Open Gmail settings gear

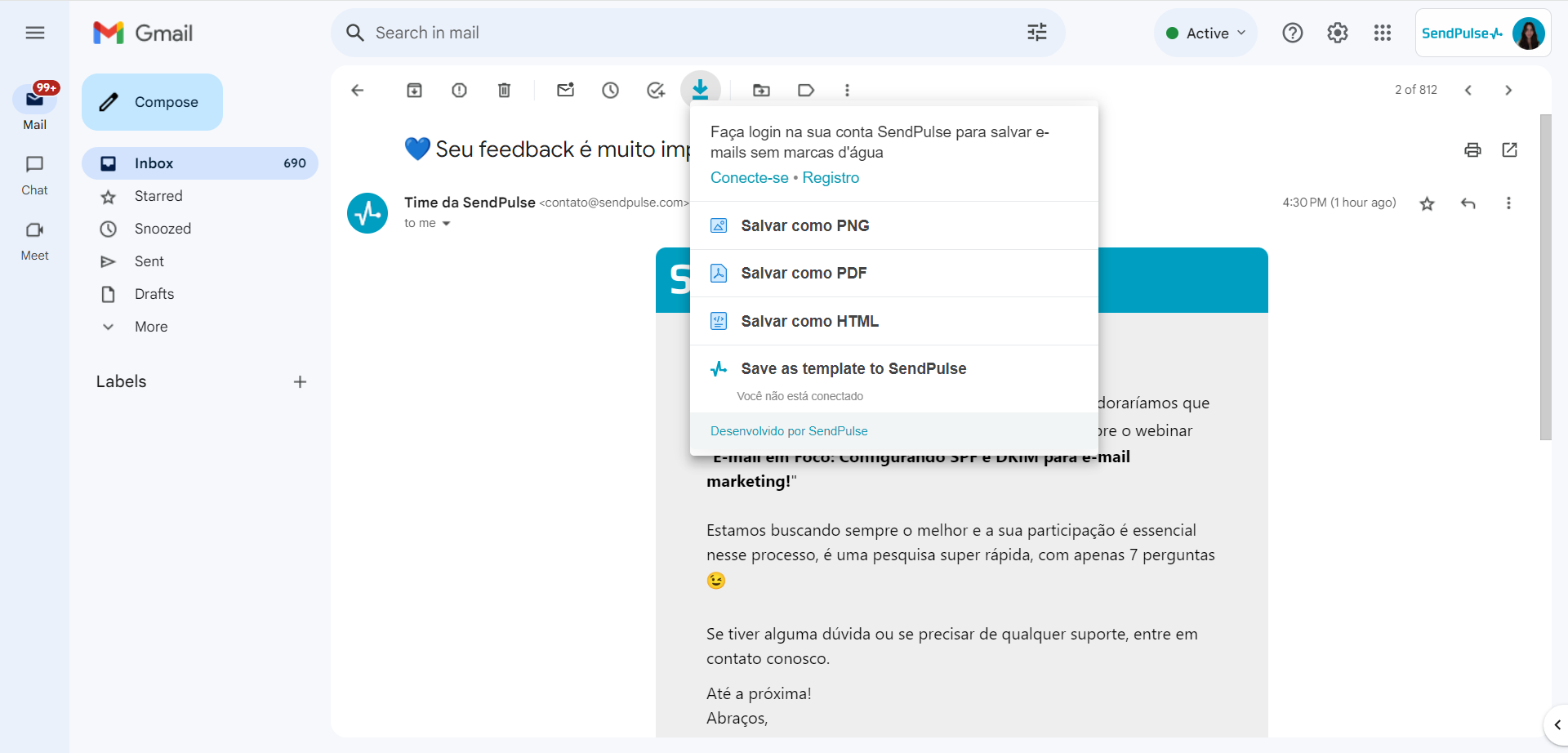point(1338,33)
